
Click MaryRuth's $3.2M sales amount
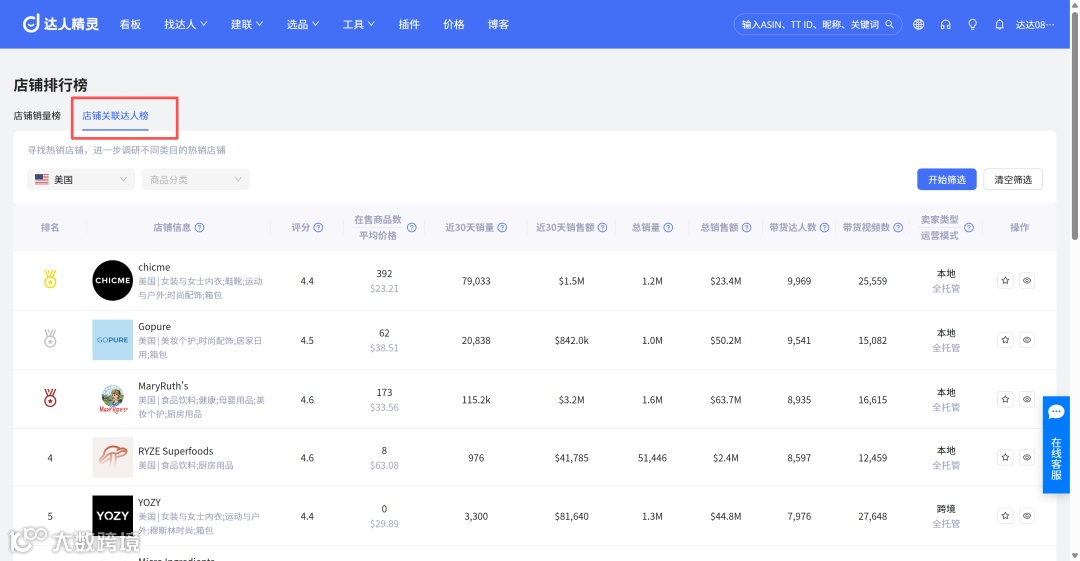572,400
